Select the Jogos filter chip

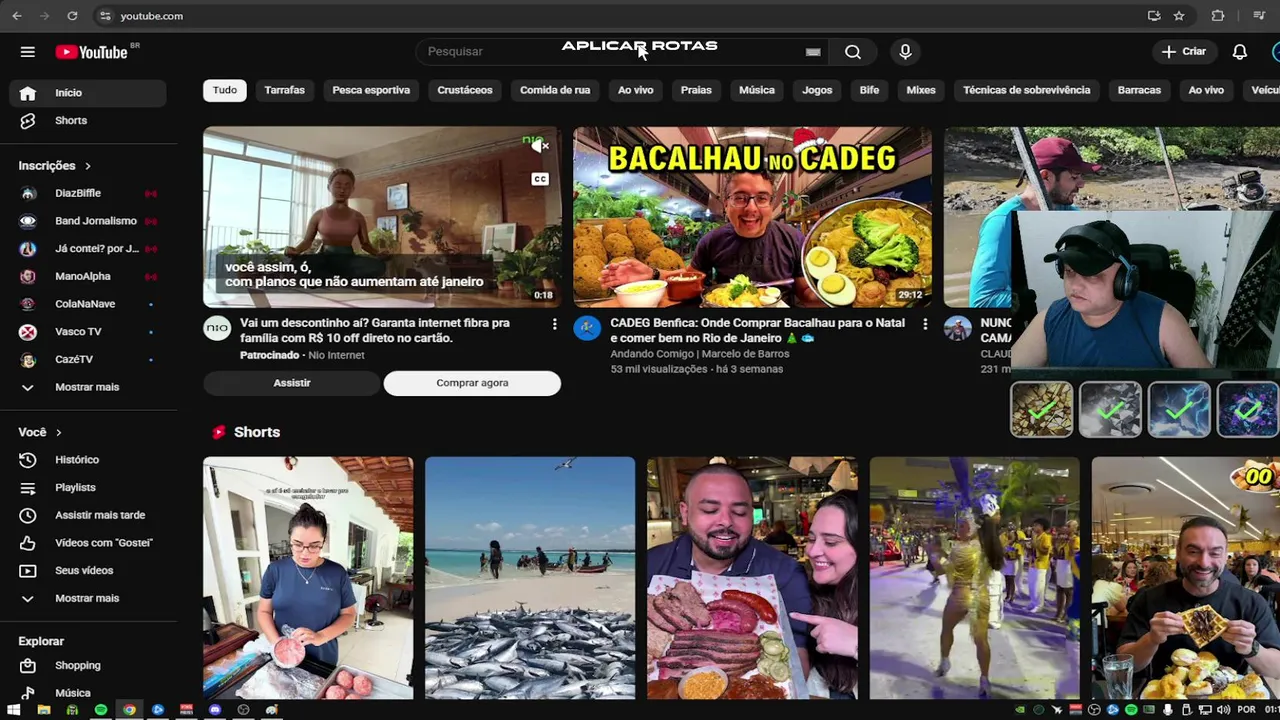coord(817,90)
